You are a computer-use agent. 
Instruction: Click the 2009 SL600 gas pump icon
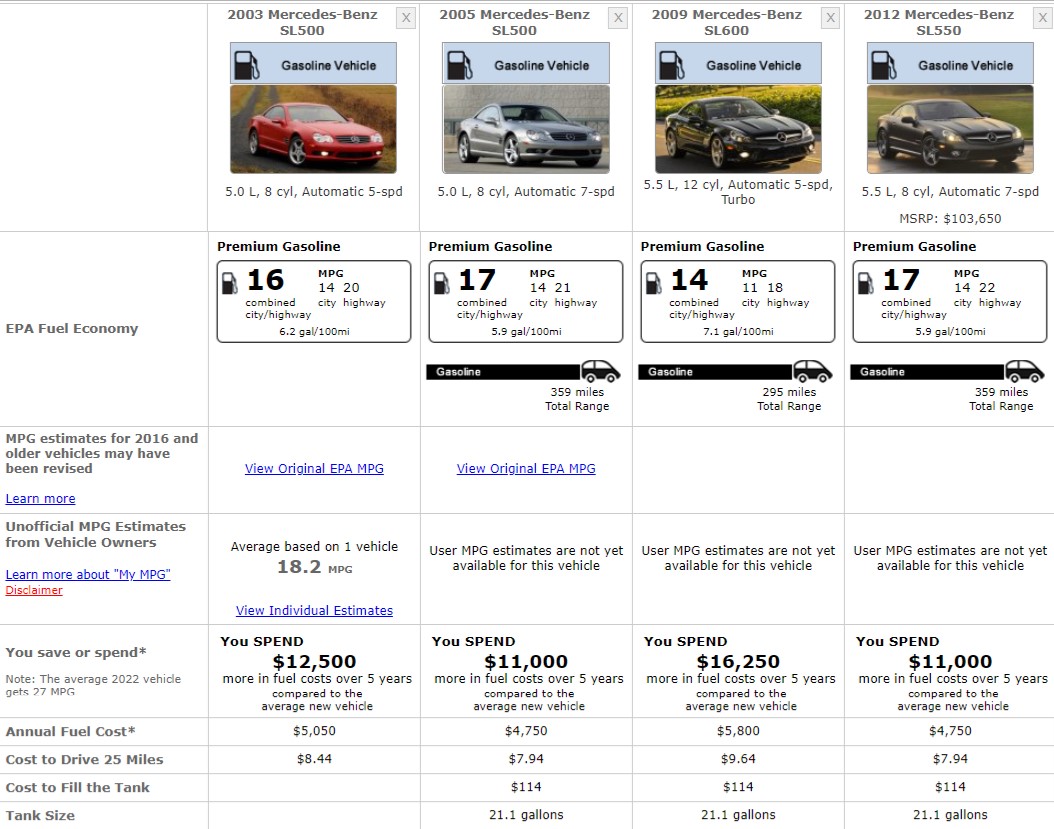[672, 65]
